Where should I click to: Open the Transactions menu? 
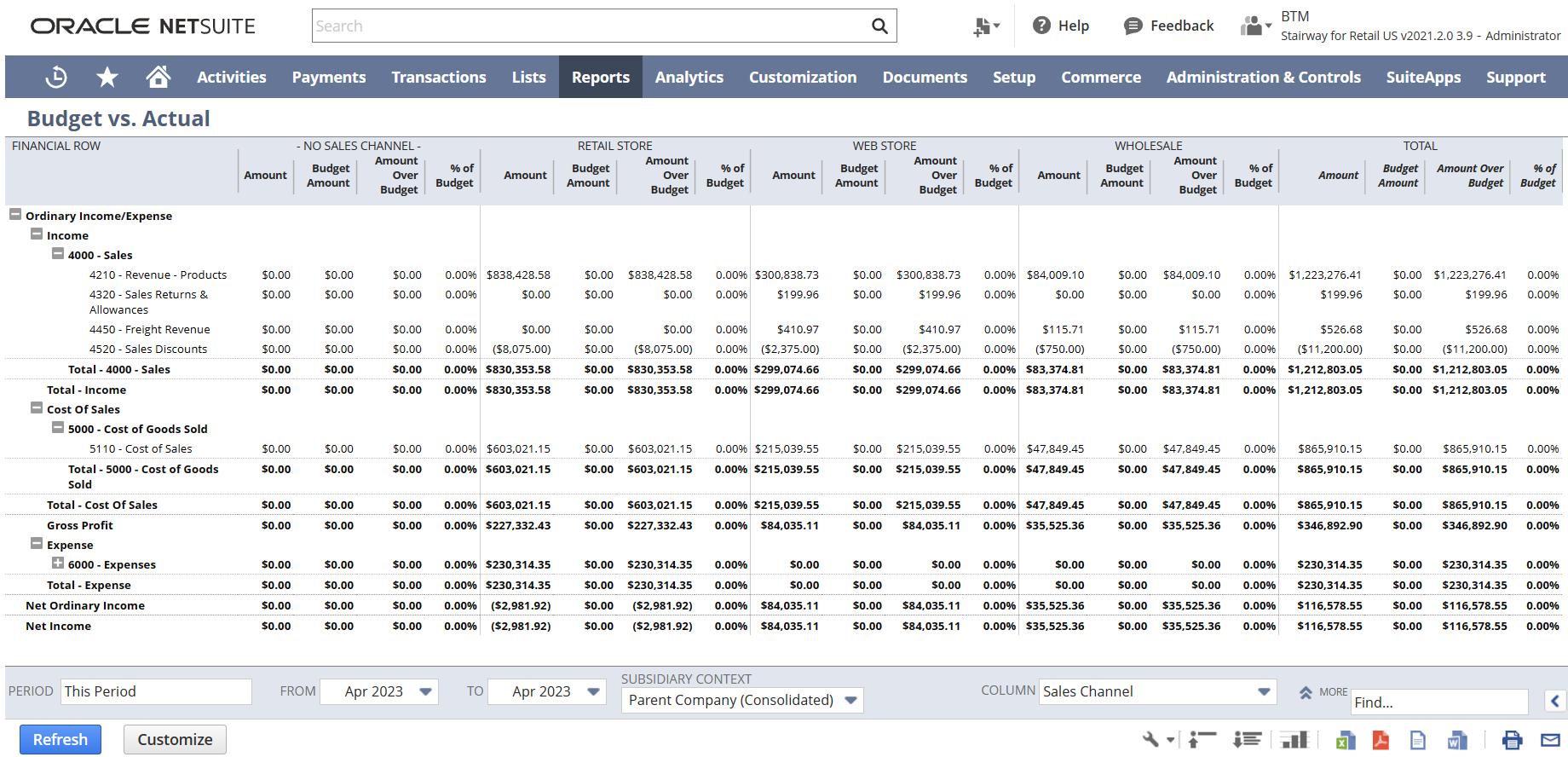(439, 77)
